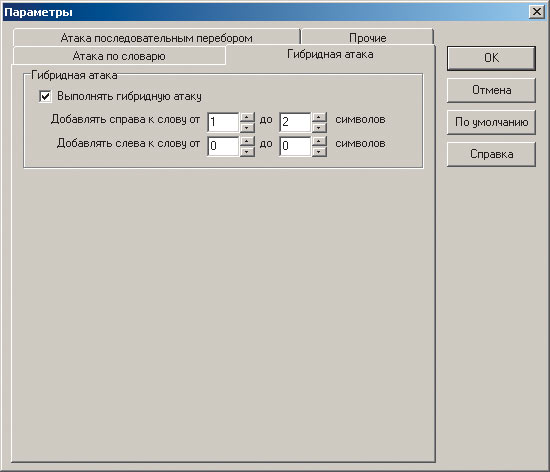Increase the right-append minimum symbols value
The image size is (550, 472).
point(247,117)
